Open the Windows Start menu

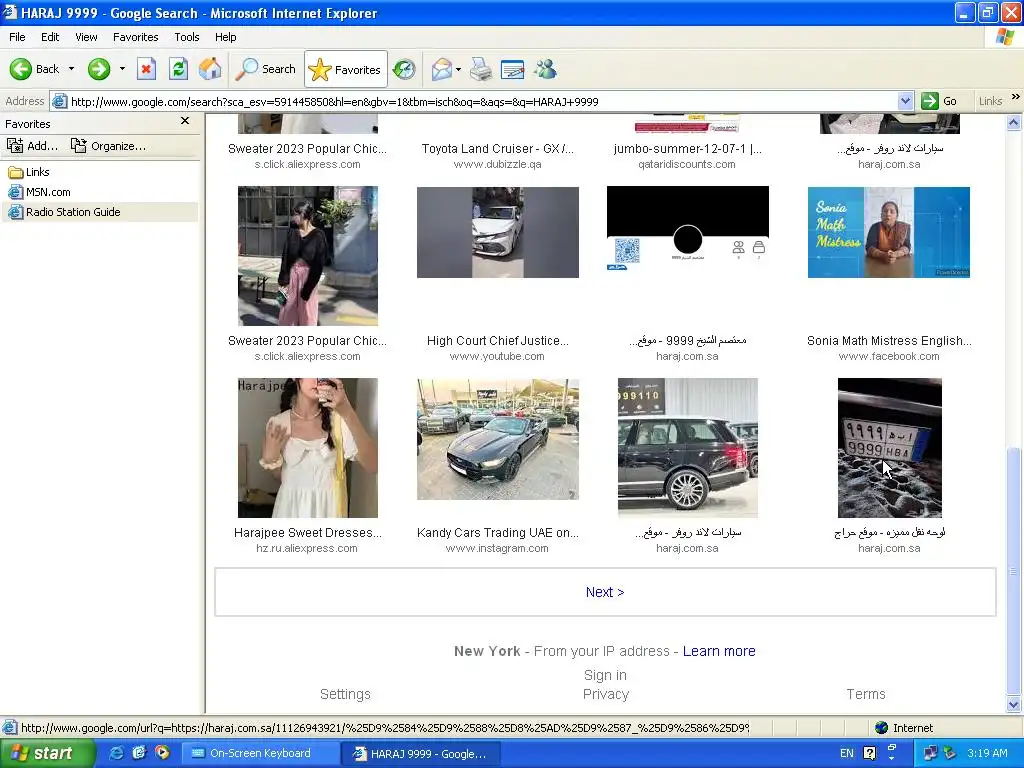pos(47,753)
